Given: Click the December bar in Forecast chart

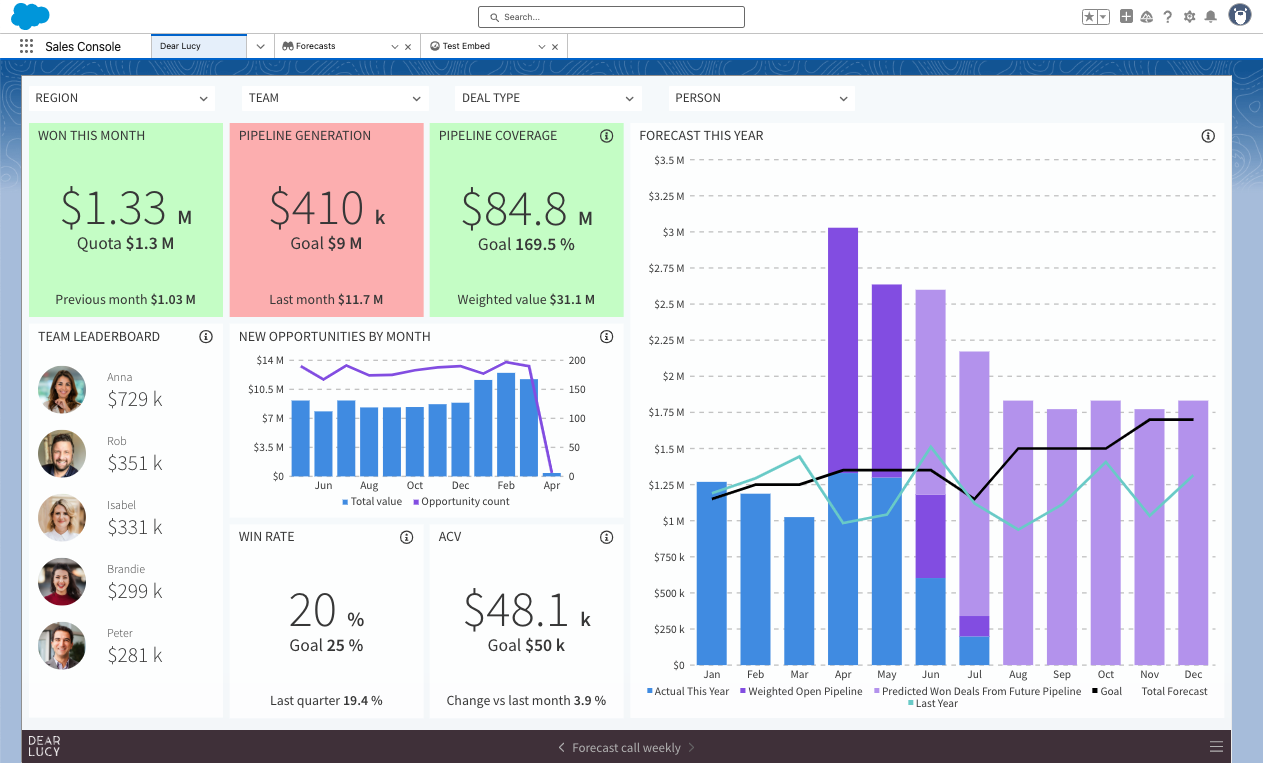Looking at the screenshot, I should 1193,533.
